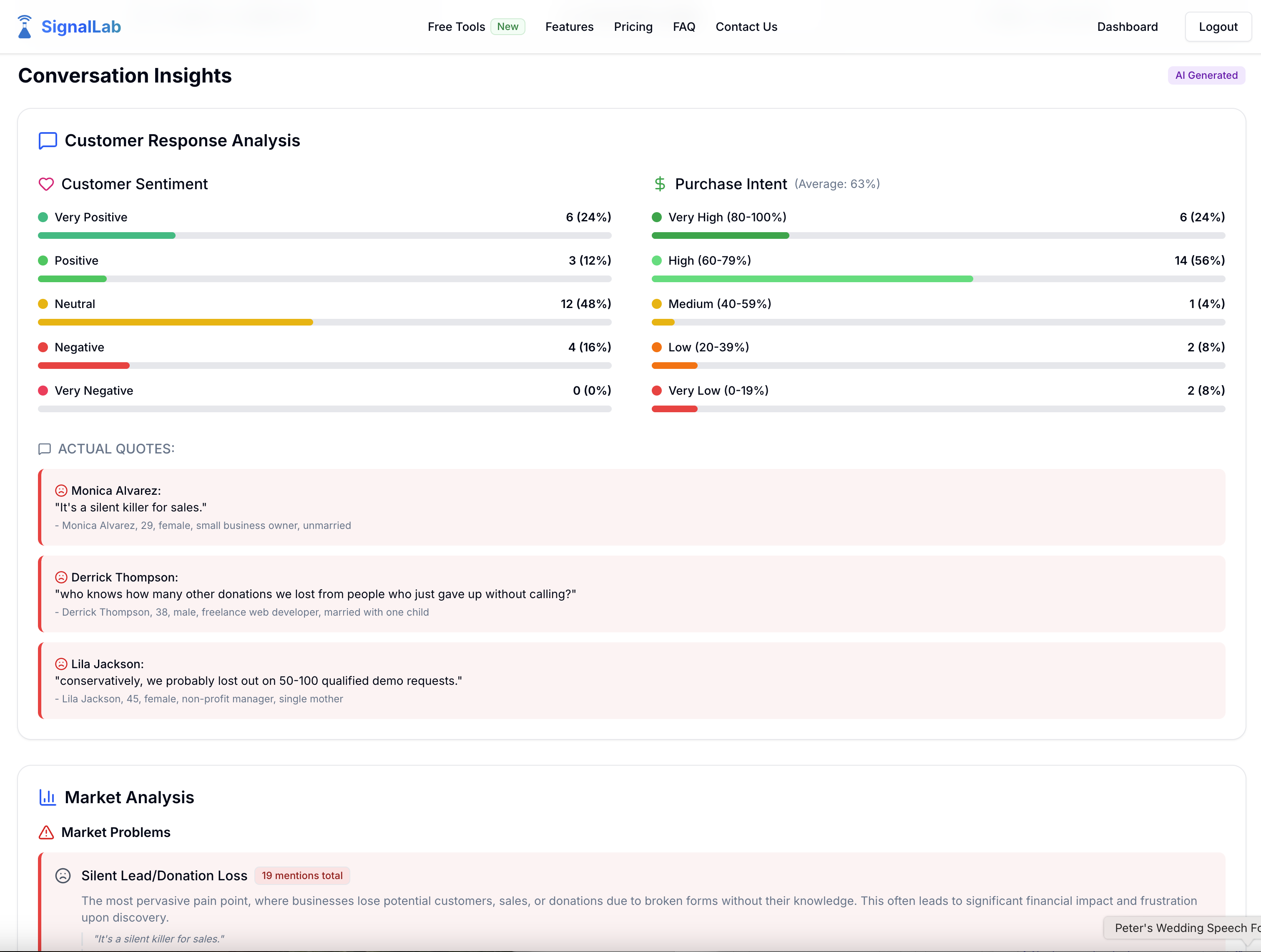The height and width of the screenshot is (952, 1261).
Task: Click the heart icon next to Customer Sentiment
Action: [x=46, y=184]
